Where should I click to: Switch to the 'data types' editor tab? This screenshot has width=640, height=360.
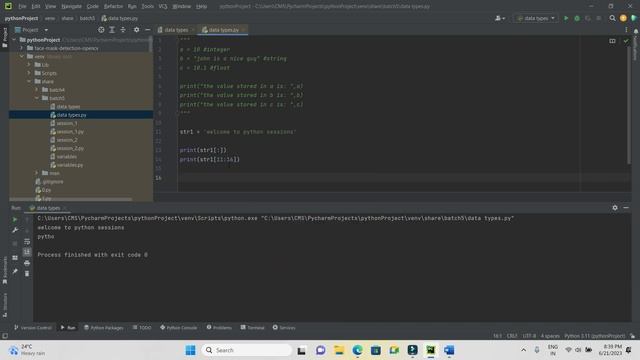pos(176,30)
